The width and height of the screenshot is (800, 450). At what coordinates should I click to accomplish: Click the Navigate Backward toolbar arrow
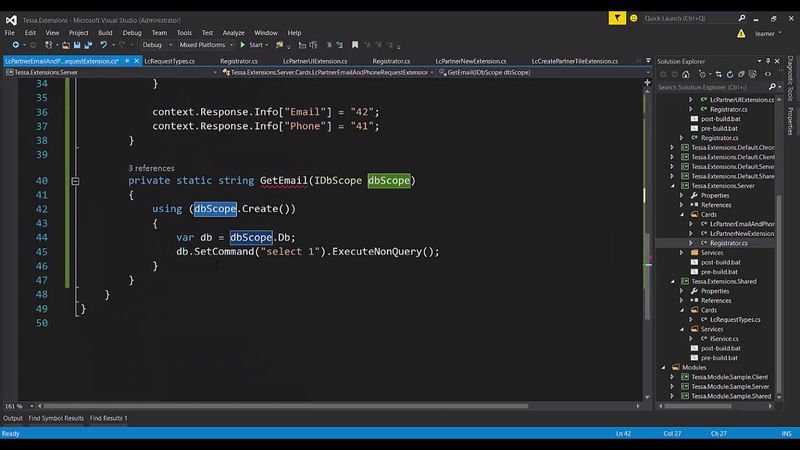tap(17, 45)
